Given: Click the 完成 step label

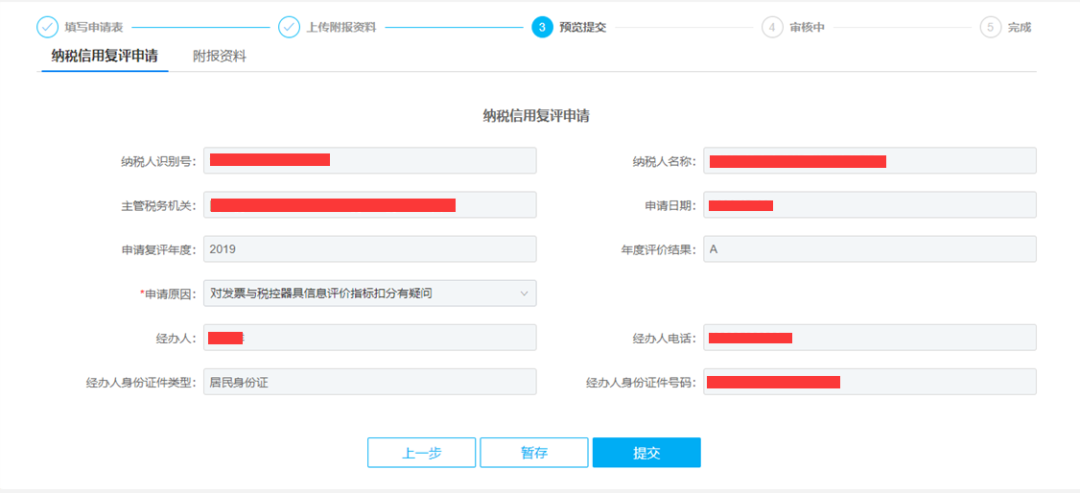Looking at the screenshot, I should (1019, 28).
